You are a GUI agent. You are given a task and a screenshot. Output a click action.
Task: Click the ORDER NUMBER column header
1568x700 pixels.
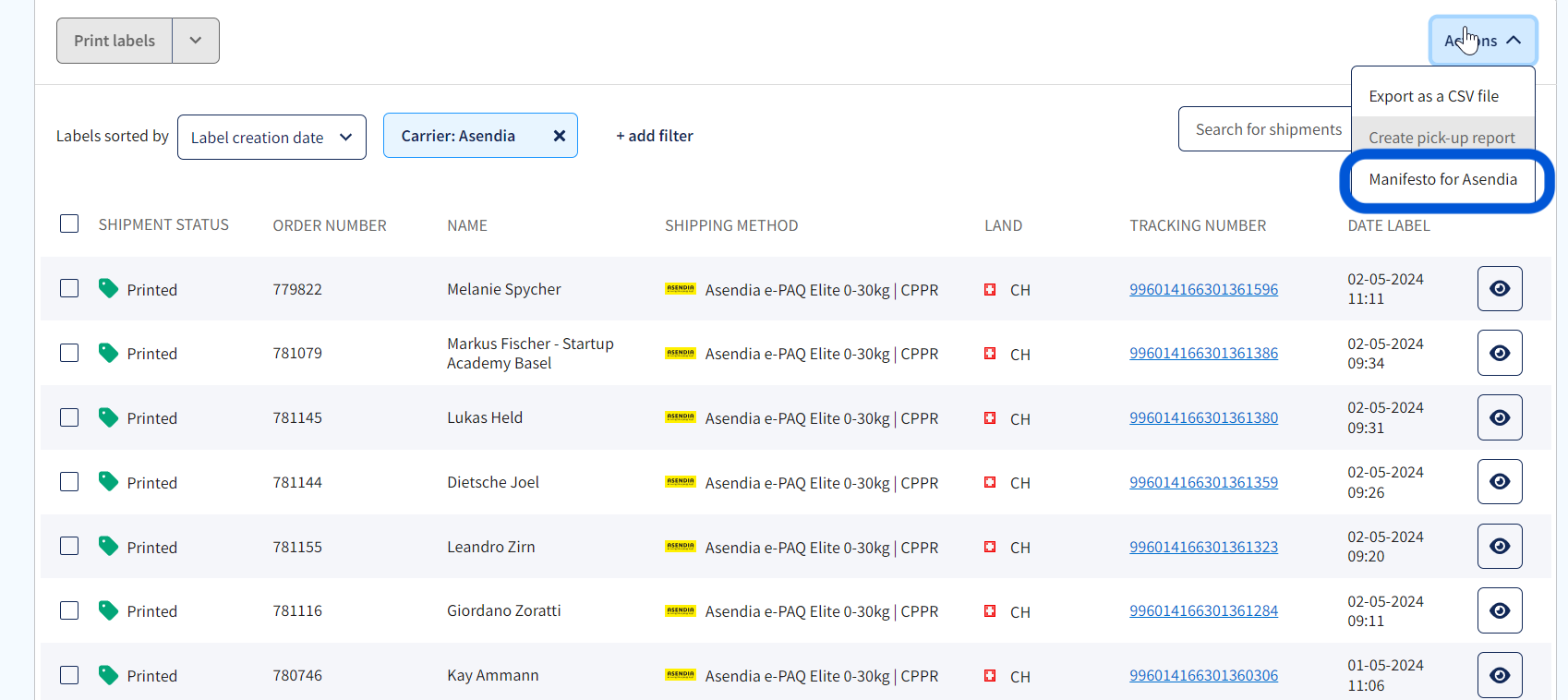coord(330,225)
